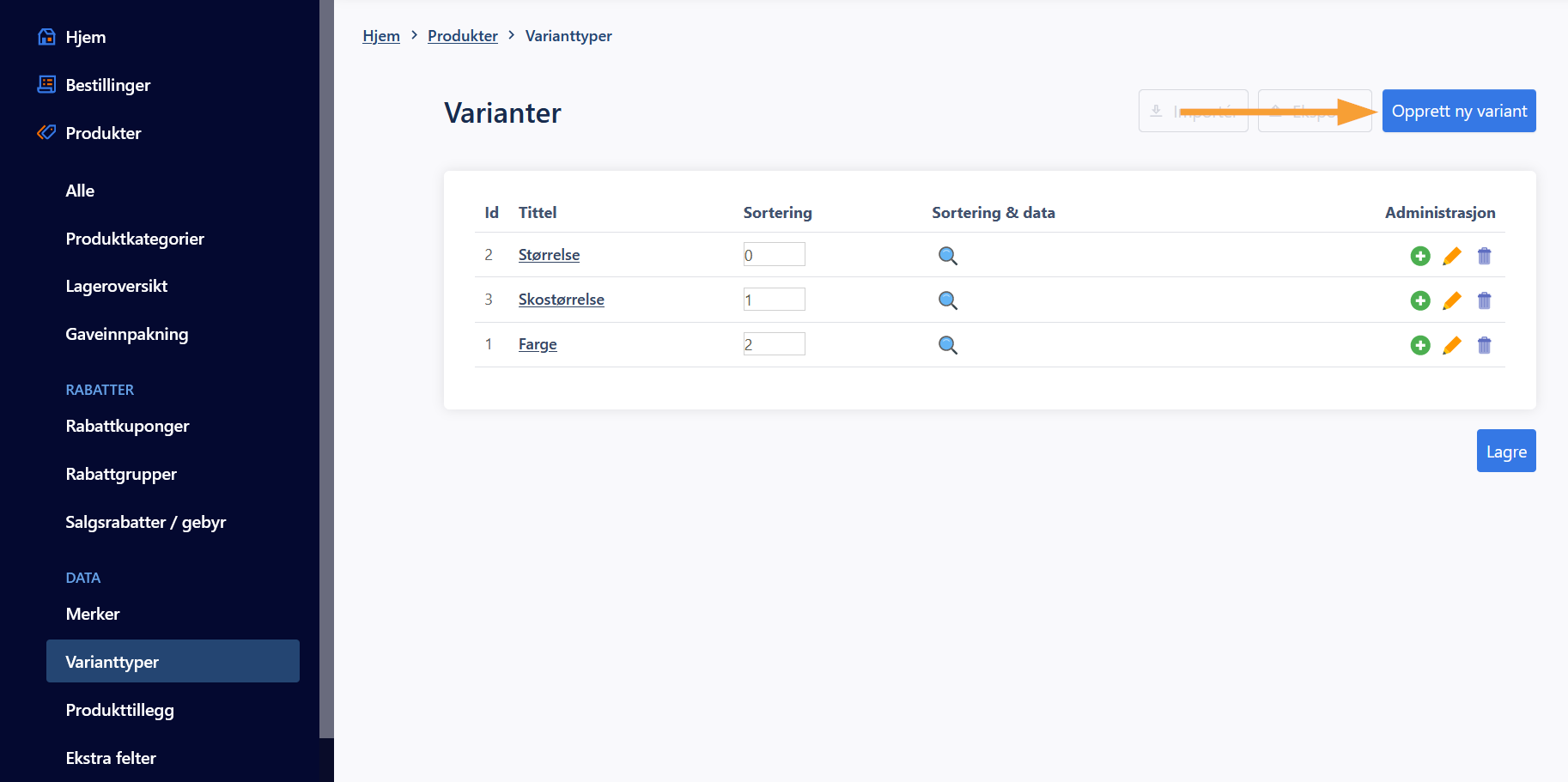Go to Produktkategorier in the sidebar
Viewport: 1568px width, 782px height.
[x=135, y=239]
